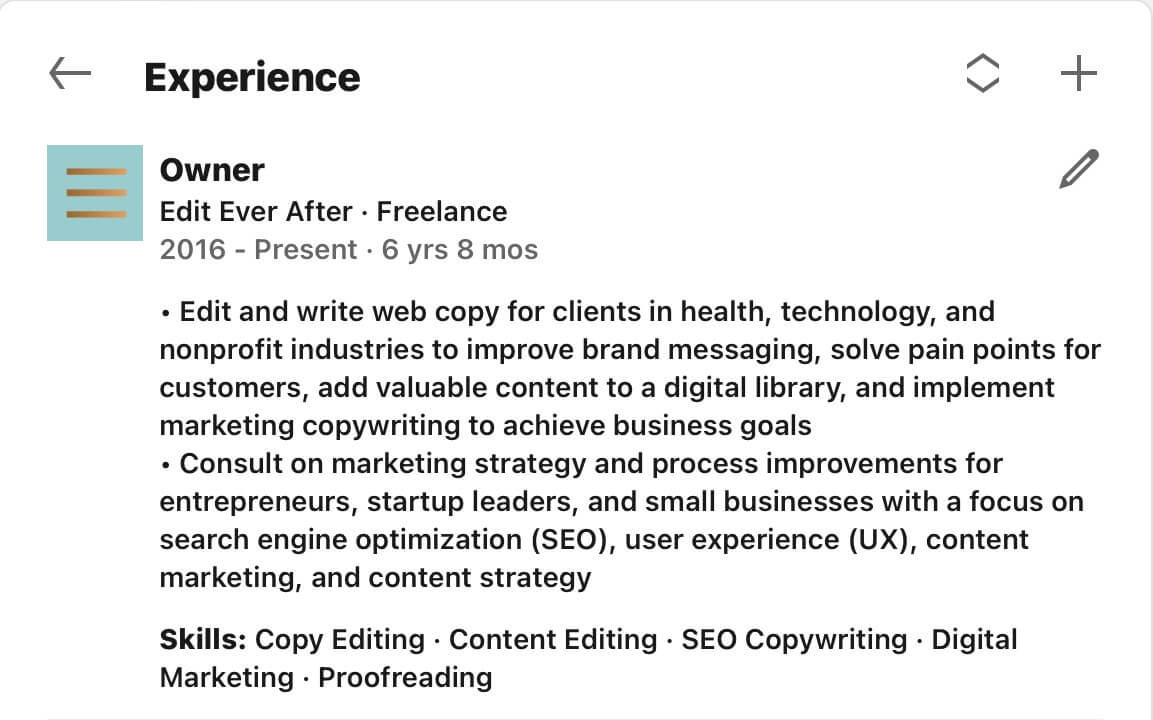Click the bold Skills label
The image size is (1153, 720).
(203, 640)
